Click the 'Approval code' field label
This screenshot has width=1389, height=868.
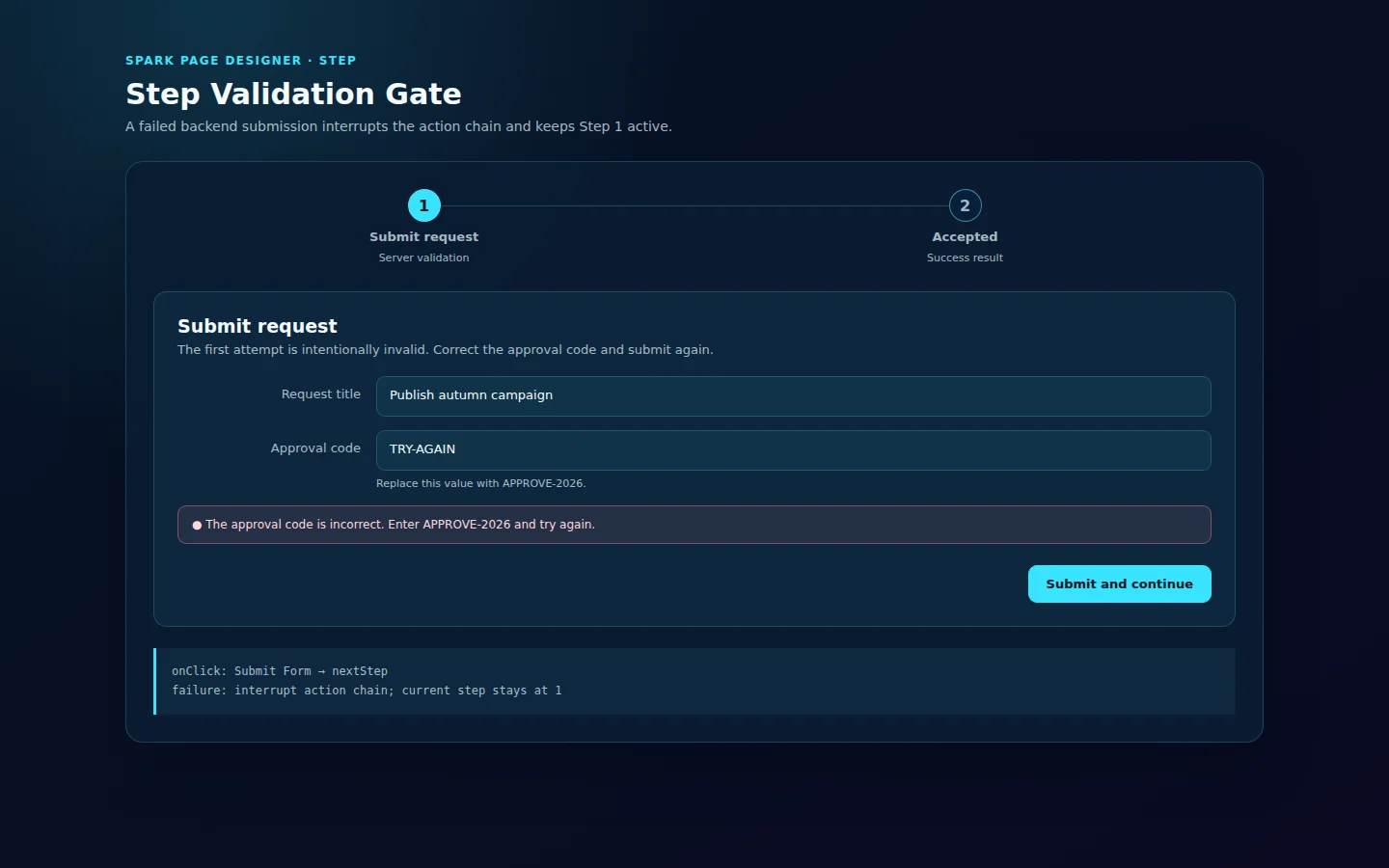click(x=315, y=448)
